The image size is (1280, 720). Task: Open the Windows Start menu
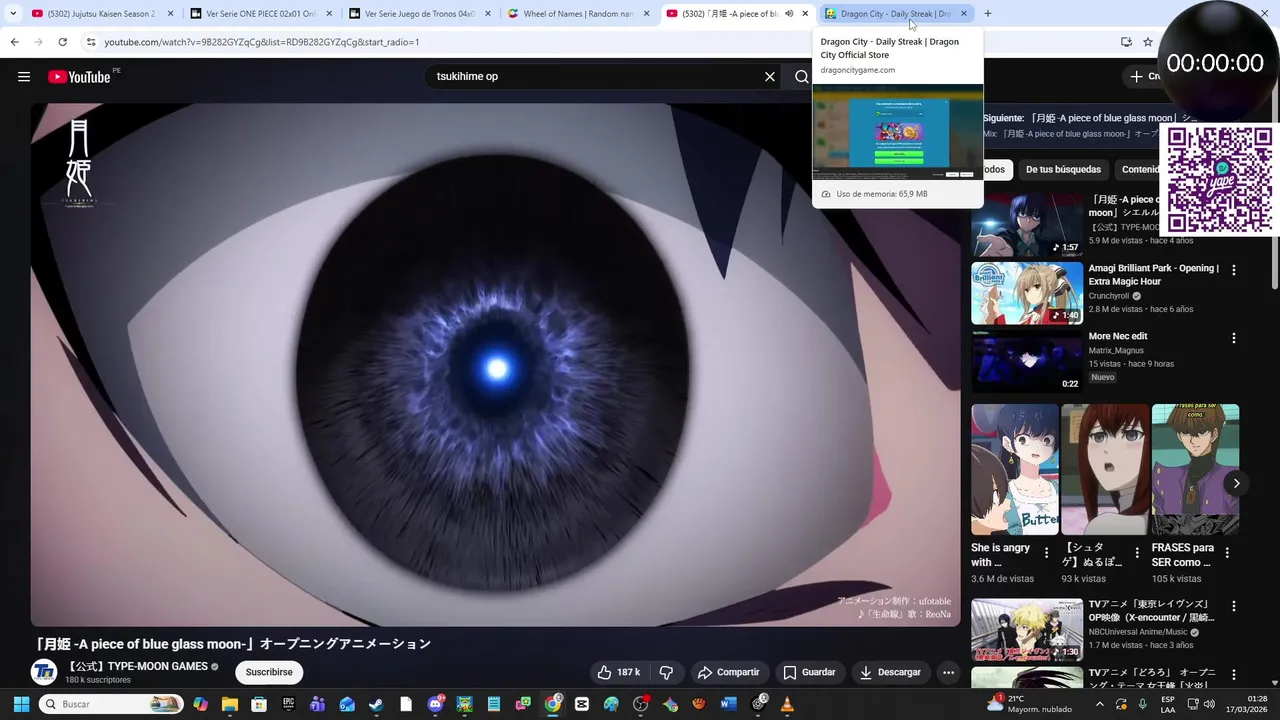[x=21, y=704]
